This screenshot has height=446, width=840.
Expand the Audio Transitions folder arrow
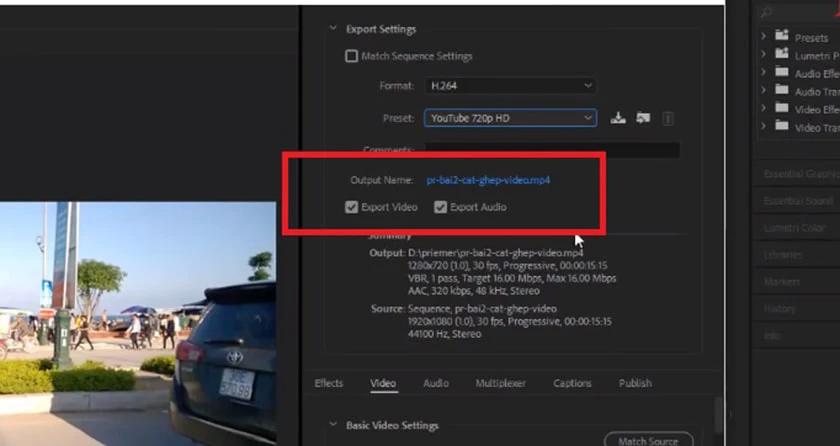tap(763, 90)
